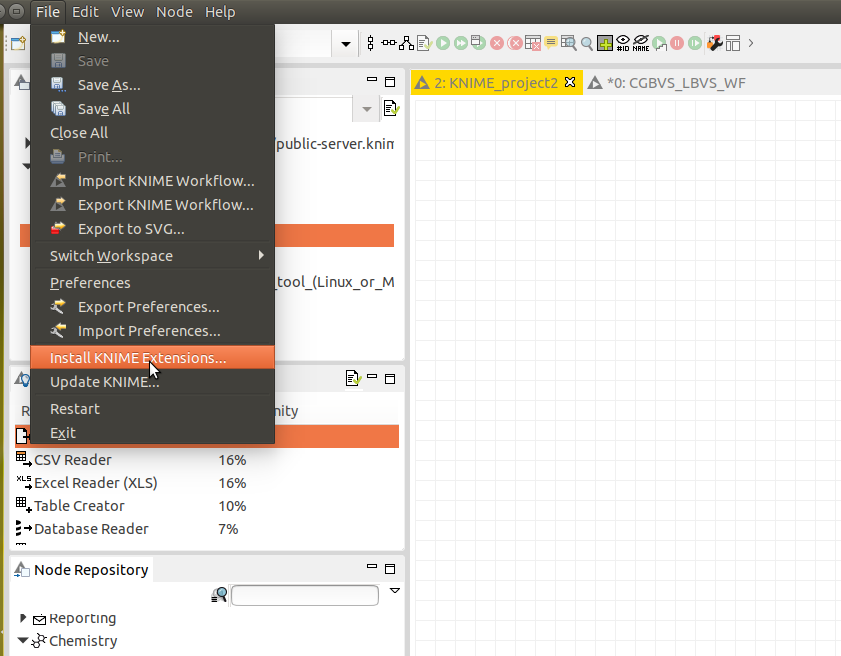Choose Export Preferences...

(x=153, y=307)
